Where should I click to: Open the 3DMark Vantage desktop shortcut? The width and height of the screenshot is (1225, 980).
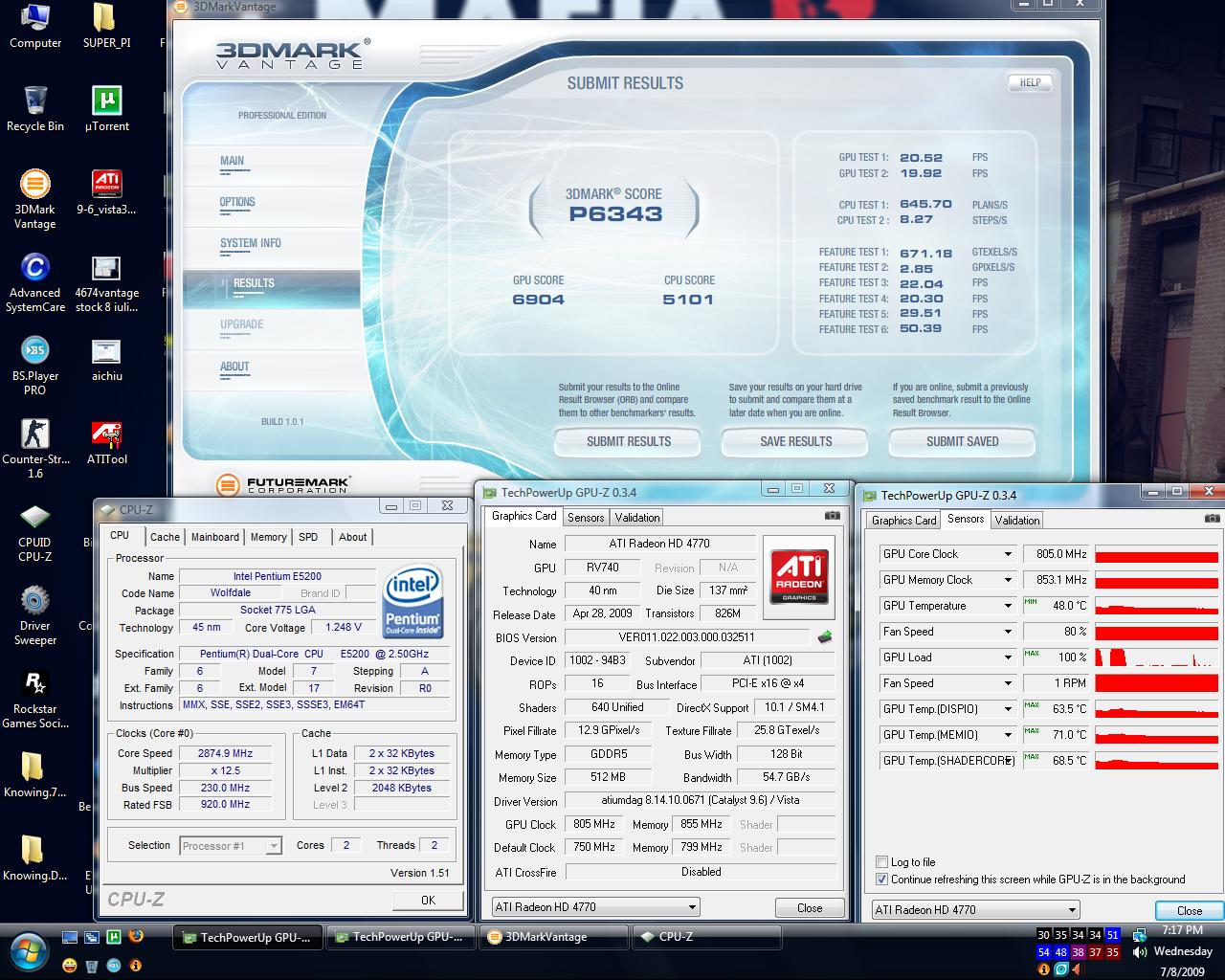pyautogui.click(x=34, y=199)
